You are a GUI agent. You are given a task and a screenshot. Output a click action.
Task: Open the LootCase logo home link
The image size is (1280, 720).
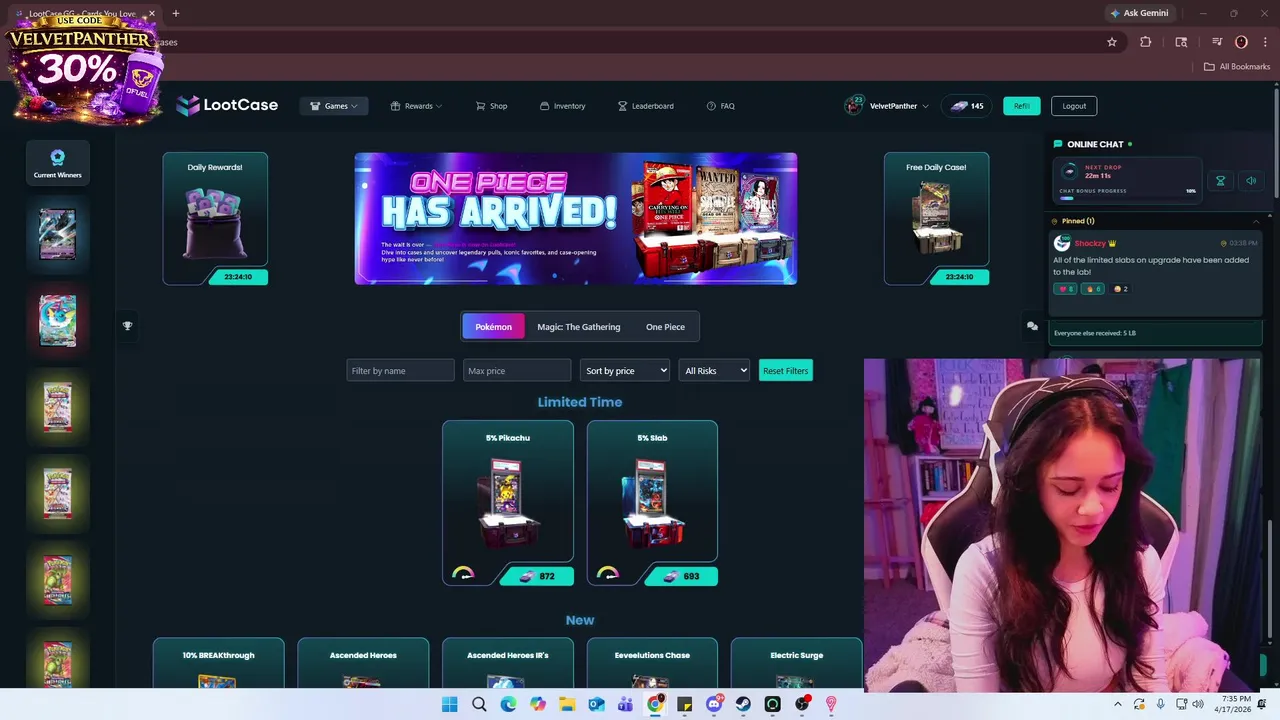point(227,105)
